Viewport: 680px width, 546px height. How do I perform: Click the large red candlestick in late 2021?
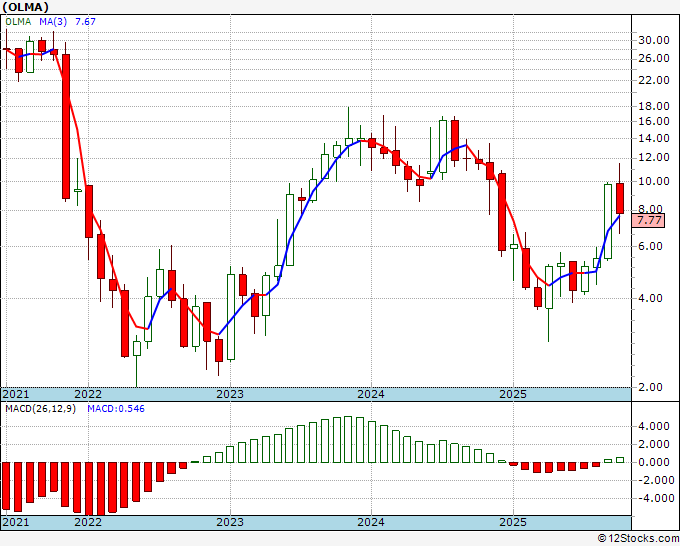tap(66, 126)
